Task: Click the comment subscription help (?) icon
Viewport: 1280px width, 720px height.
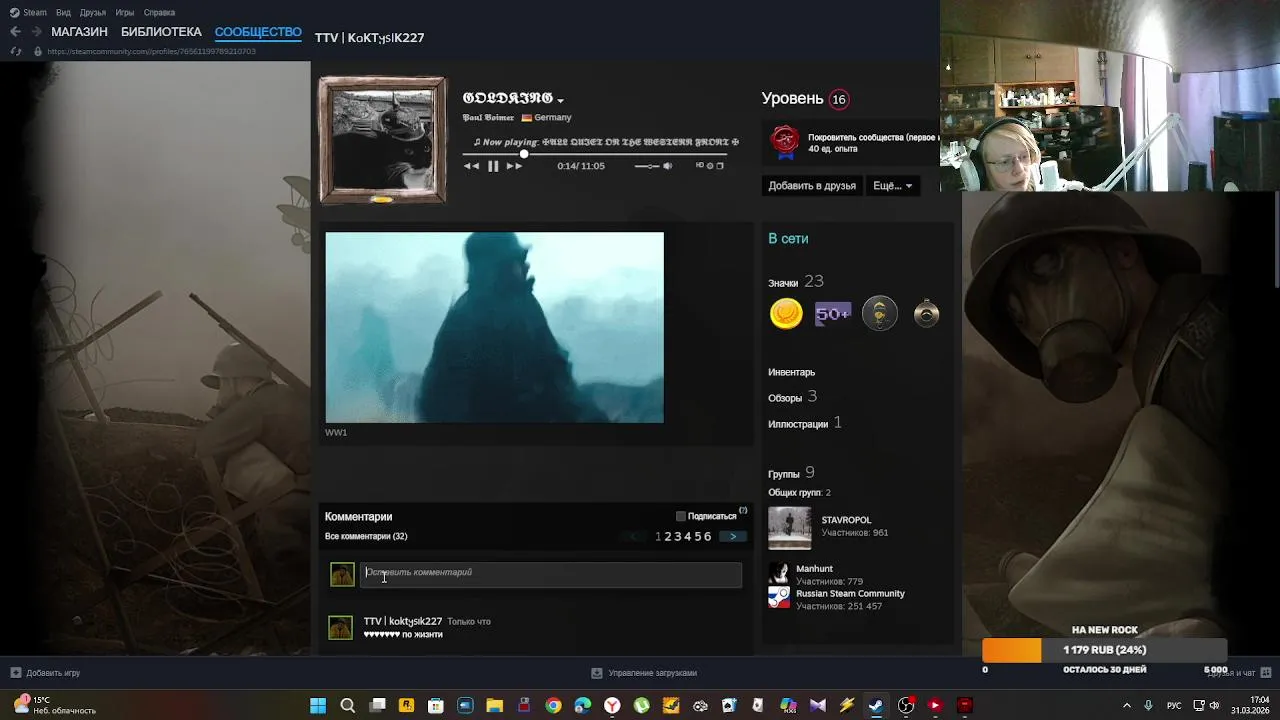Action: 743,511
